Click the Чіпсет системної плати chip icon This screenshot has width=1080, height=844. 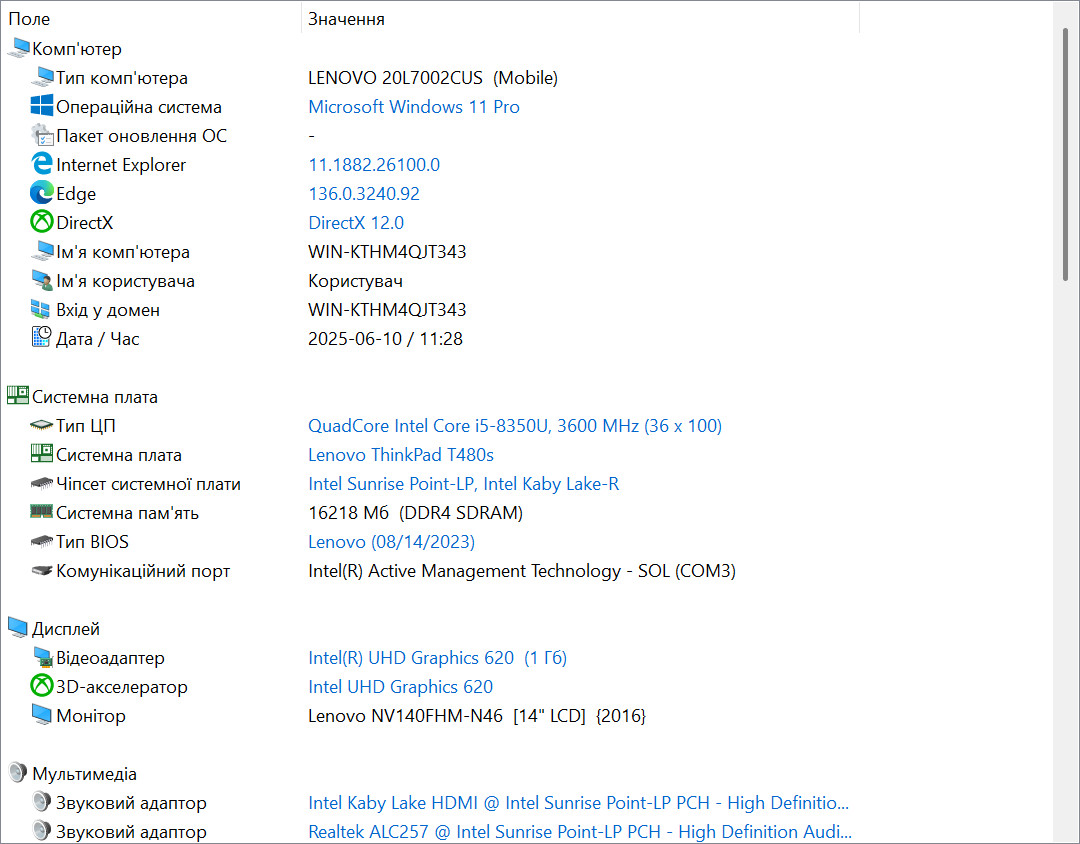click(42, 484)
